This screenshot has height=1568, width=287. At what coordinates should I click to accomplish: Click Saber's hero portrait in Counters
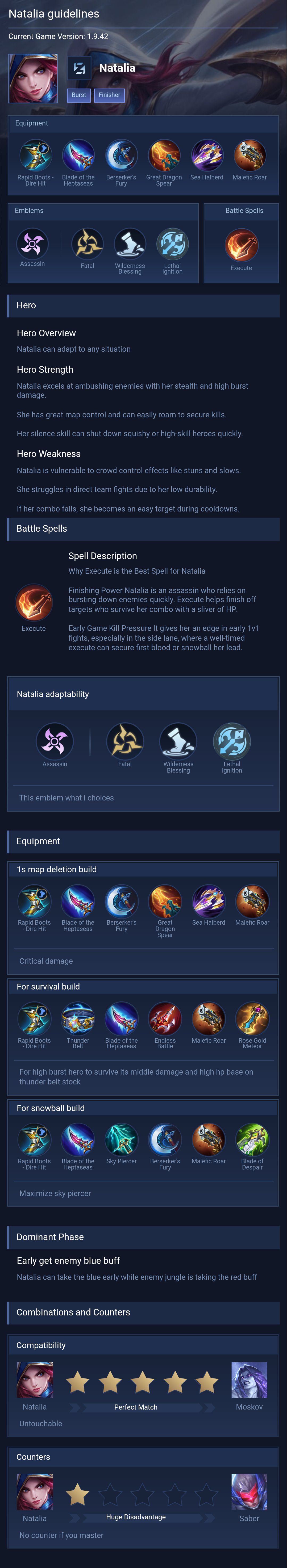[249, 1492]
